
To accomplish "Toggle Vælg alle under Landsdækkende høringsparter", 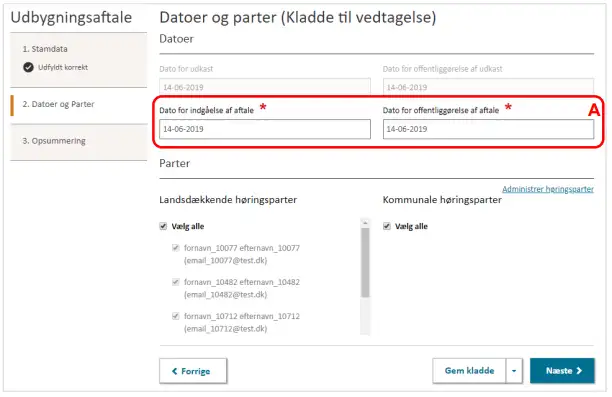I will 163,226.
